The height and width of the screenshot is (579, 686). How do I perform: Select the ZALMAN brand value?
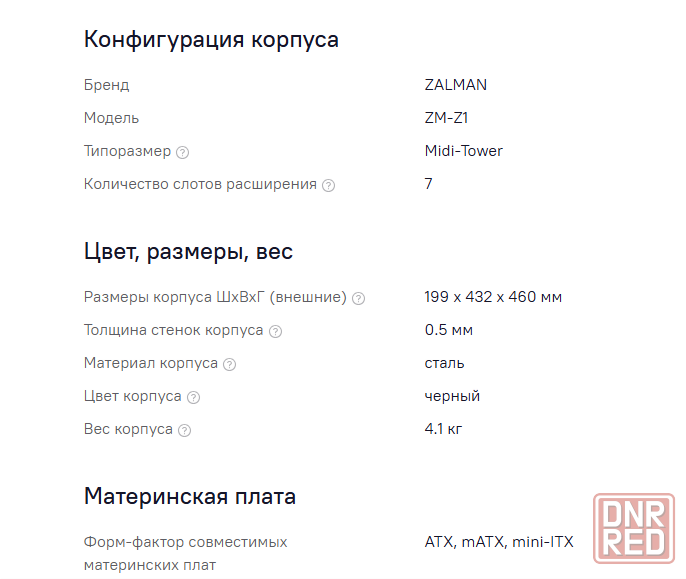pos(455,85)
